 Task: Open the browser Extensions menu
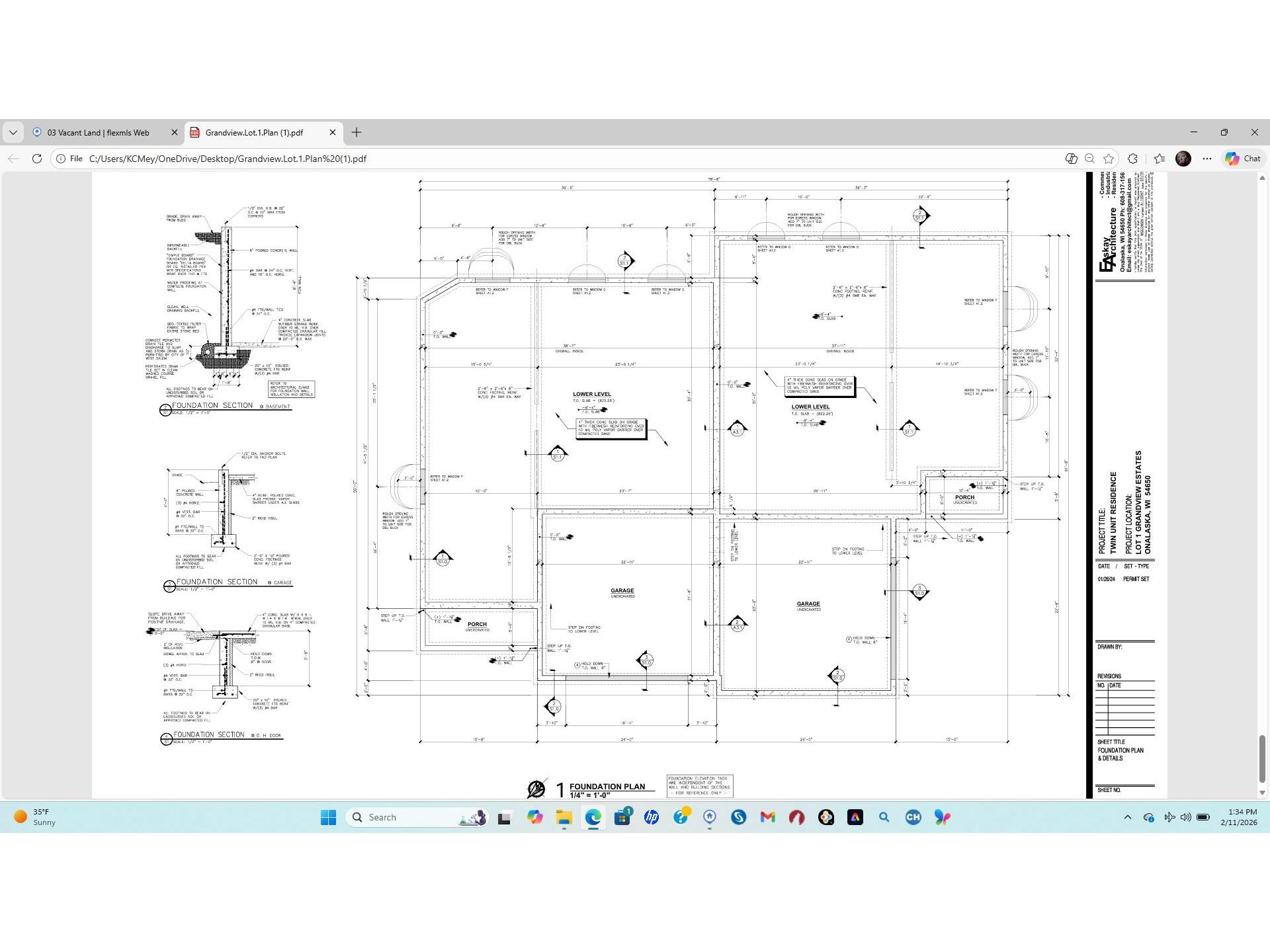coord(1133,159)
